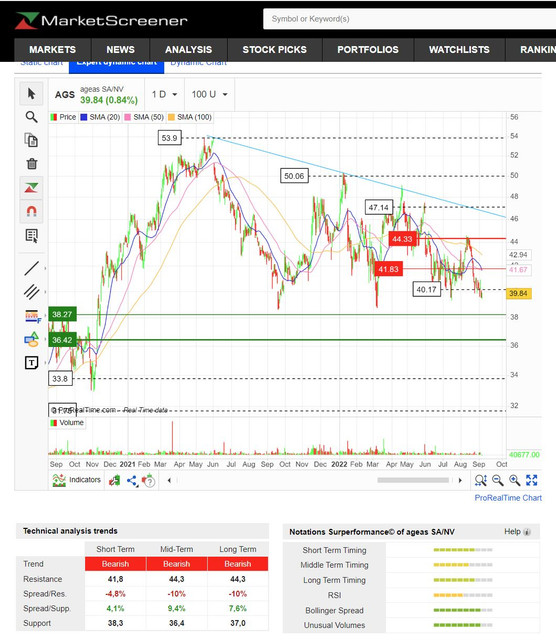The height and width of the screenshot is (640, 556).
Task: Click the 53.9 price level label
Action: tap(169, 138)
